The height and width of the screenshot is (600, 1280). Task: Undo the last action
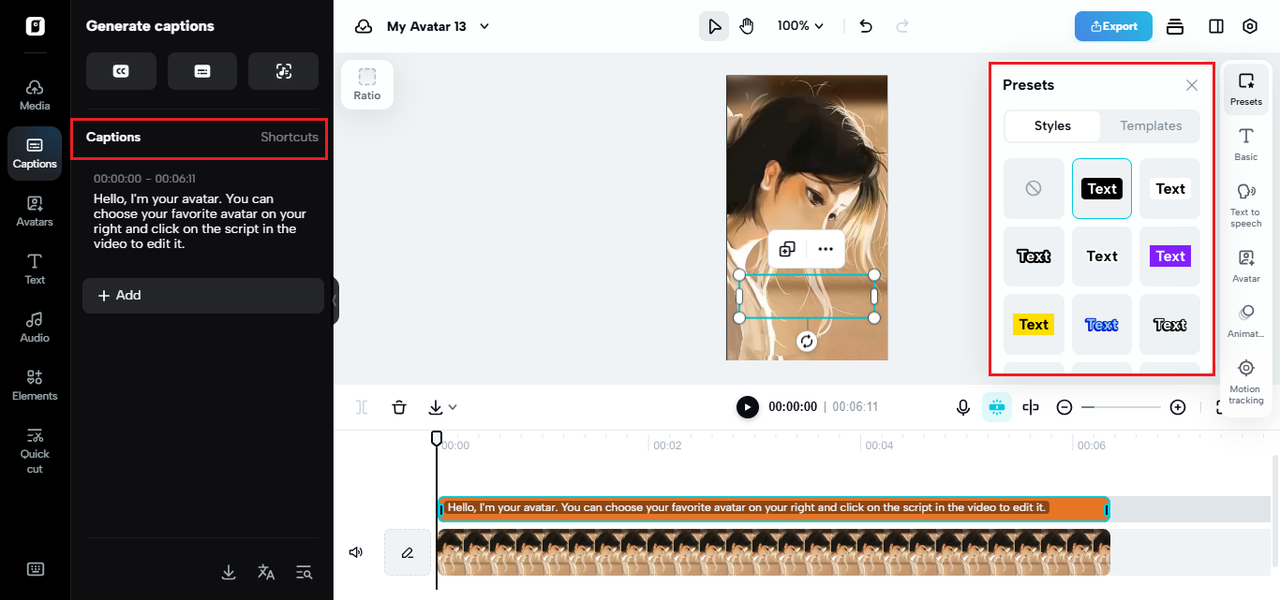click(866, 26)
